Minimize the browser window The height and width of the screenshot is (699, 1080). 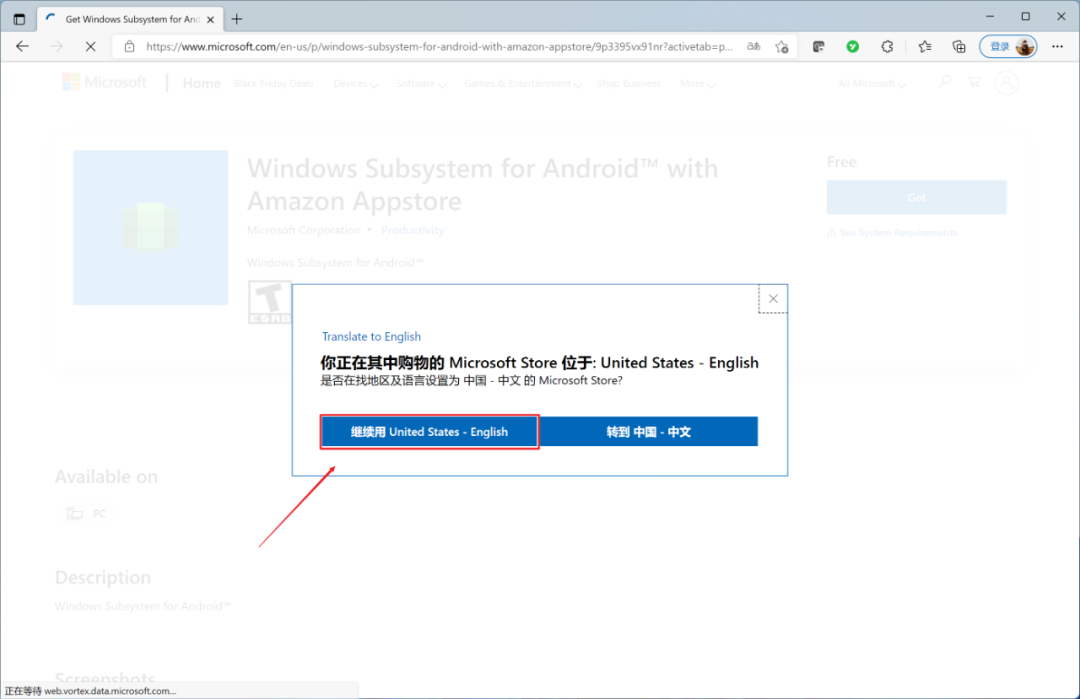click(990, 17)
